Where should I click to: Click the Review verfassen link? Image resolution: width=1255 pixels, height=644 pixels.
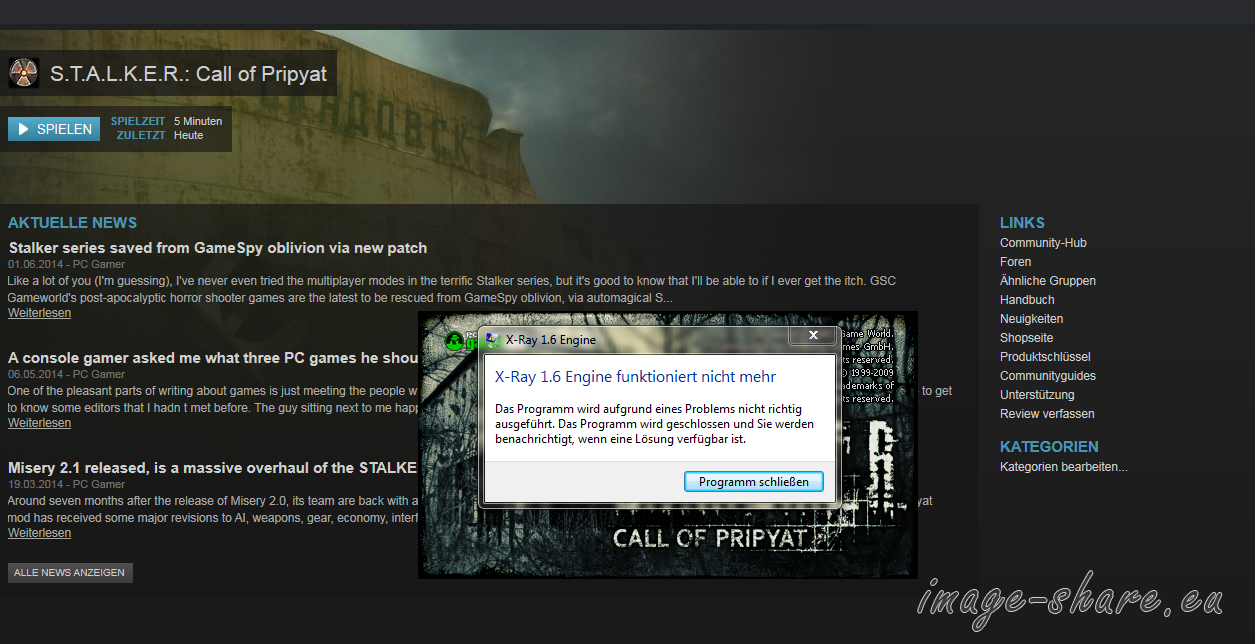pyautogui.click(x=1047, y=414)
